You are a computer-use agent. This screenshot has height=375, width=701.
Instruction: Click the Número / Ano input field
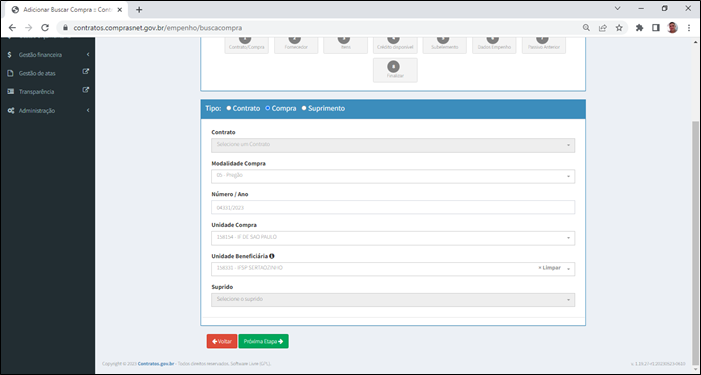(x=393, y=207)
